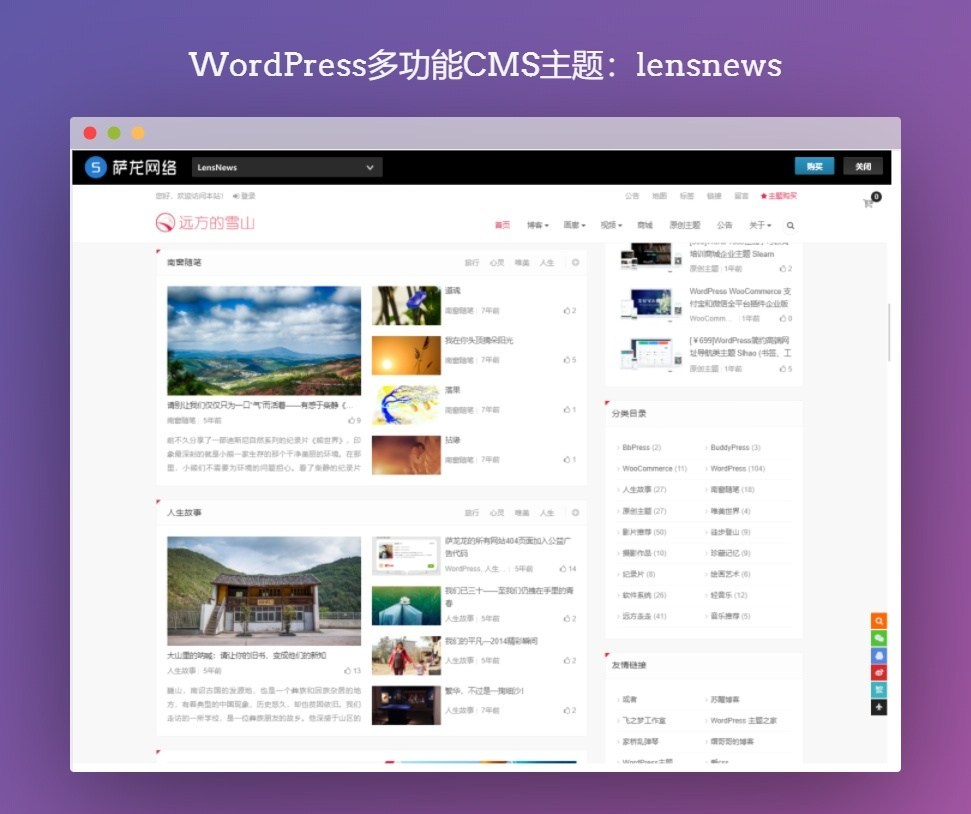Open the LensNews theme selector dropdown
971x814 pixels.
(287, 167)
